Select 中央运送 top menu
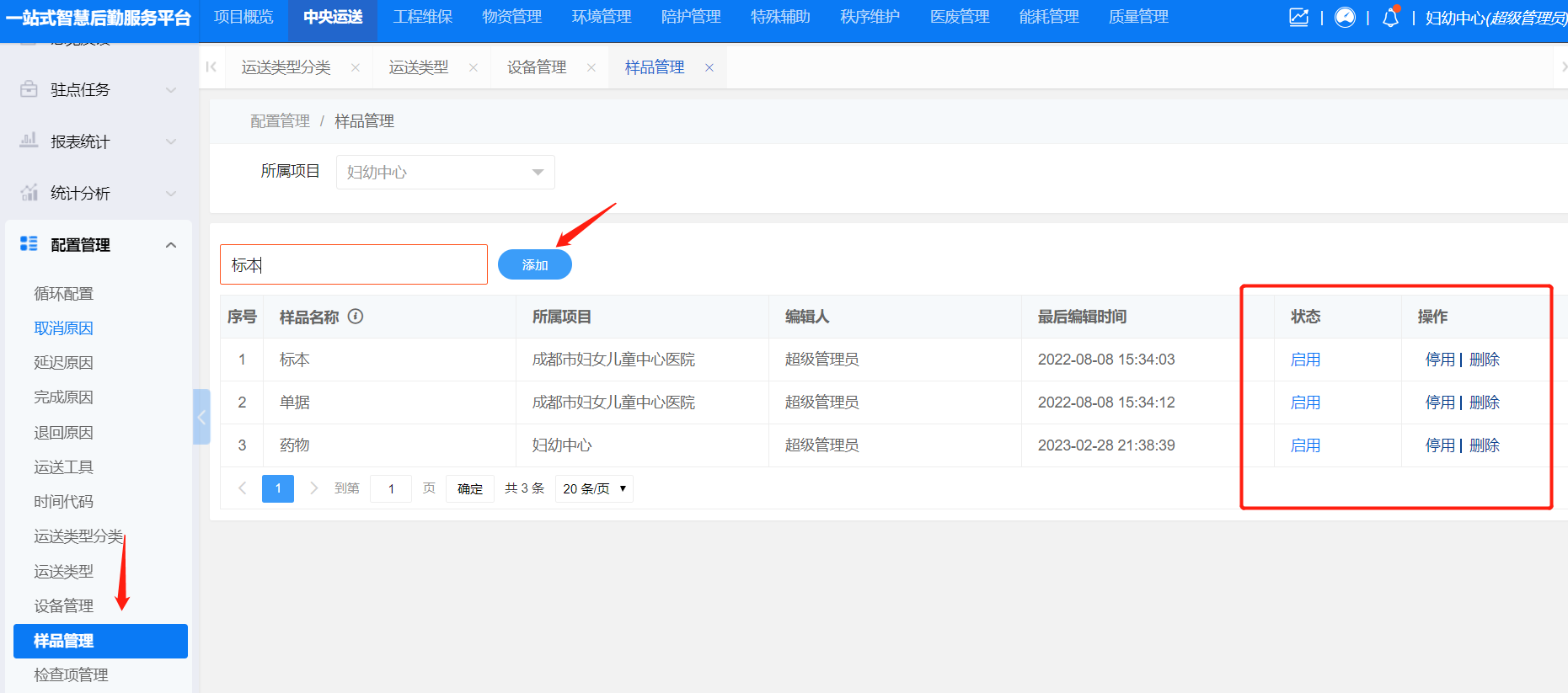 coord(333,17)
